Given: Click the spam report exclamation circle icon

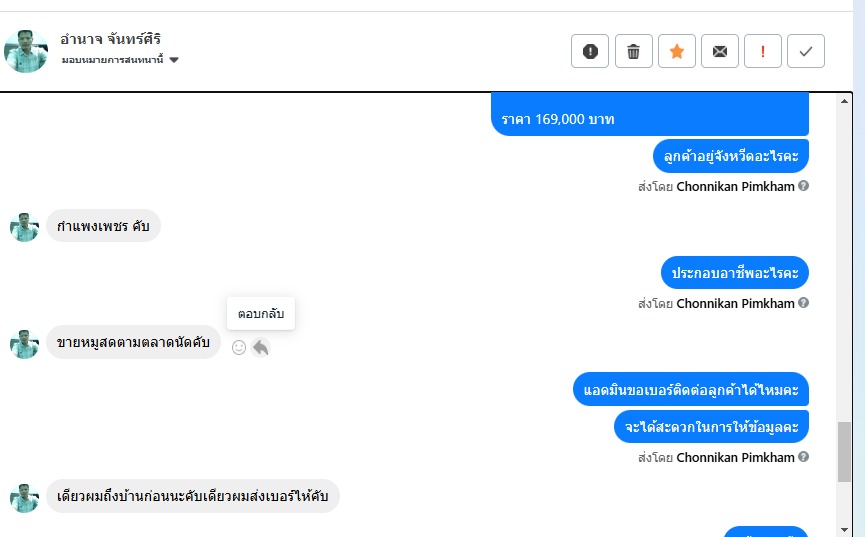Looking at the screenshot, I should [590, 51].
